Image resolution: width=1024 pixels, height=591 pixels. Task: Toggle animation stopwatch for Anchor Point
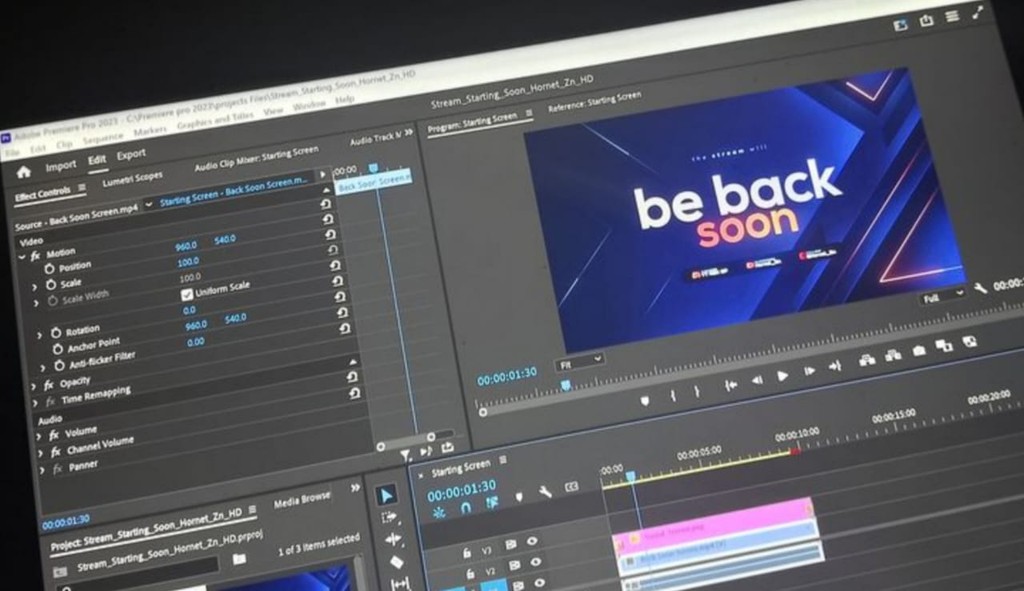click(58, 349)
